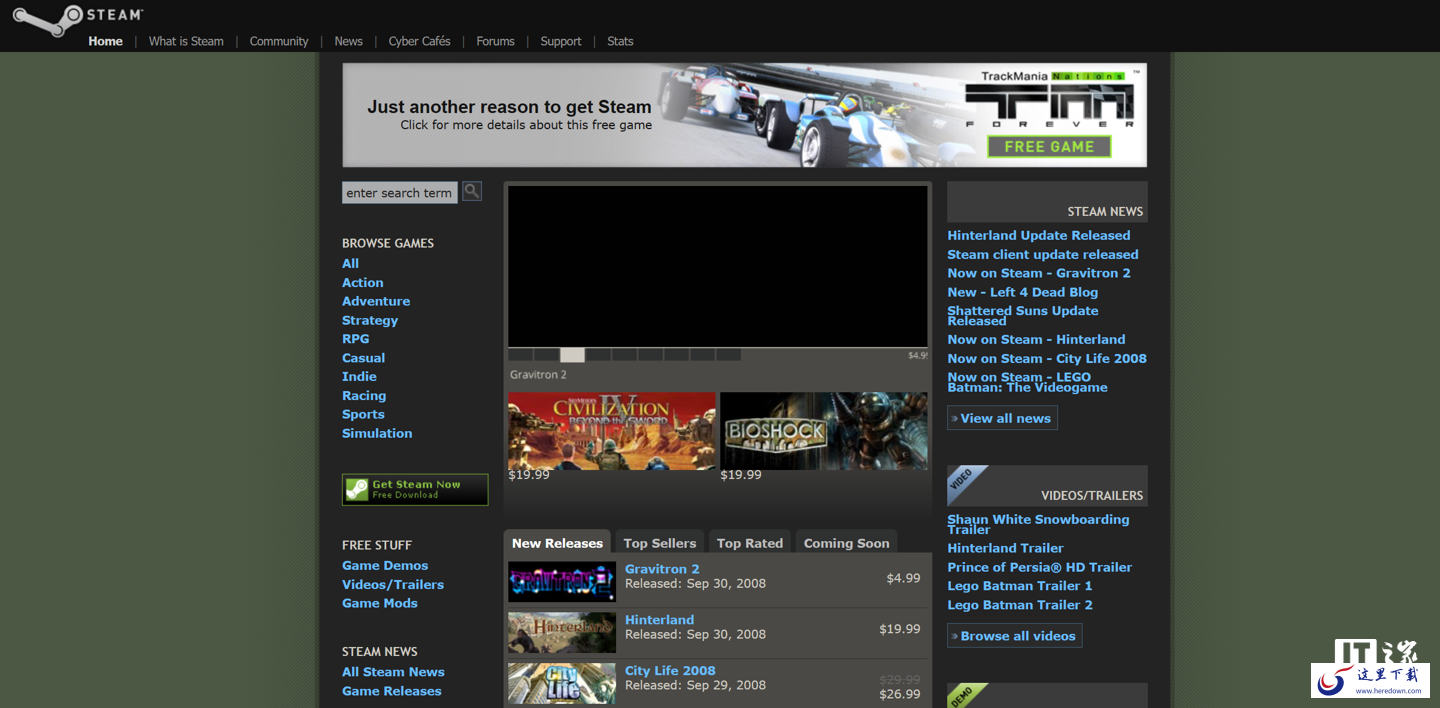
Task: Open All Steam News link
Action: [x=393, y=672]
